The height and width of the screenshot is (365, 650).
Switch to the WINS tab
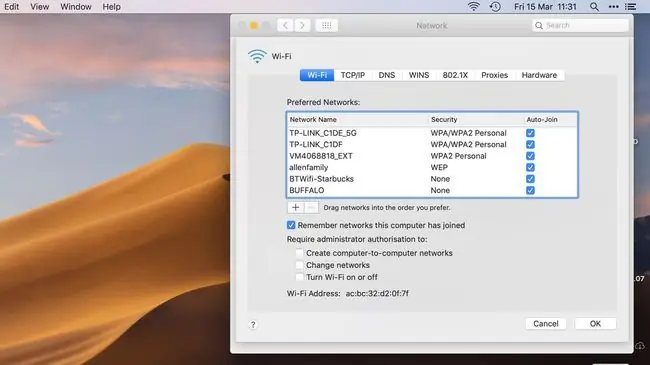pyautogui.click(x=419, y=75)
